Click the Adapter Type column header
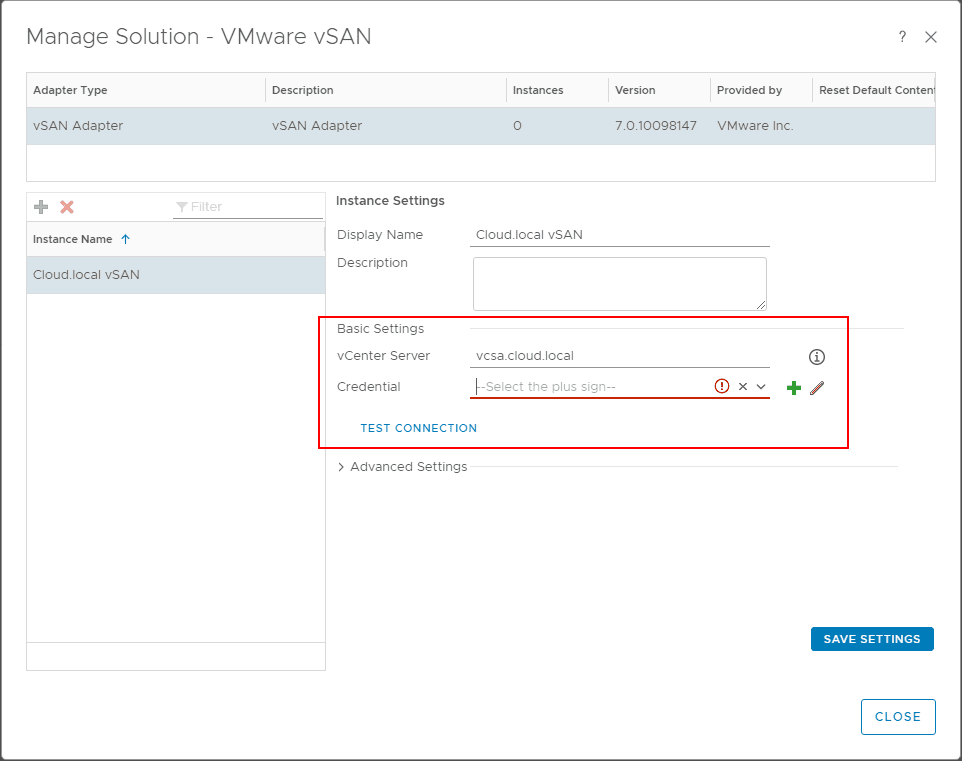The image size is (962, 761). [146, 90]
